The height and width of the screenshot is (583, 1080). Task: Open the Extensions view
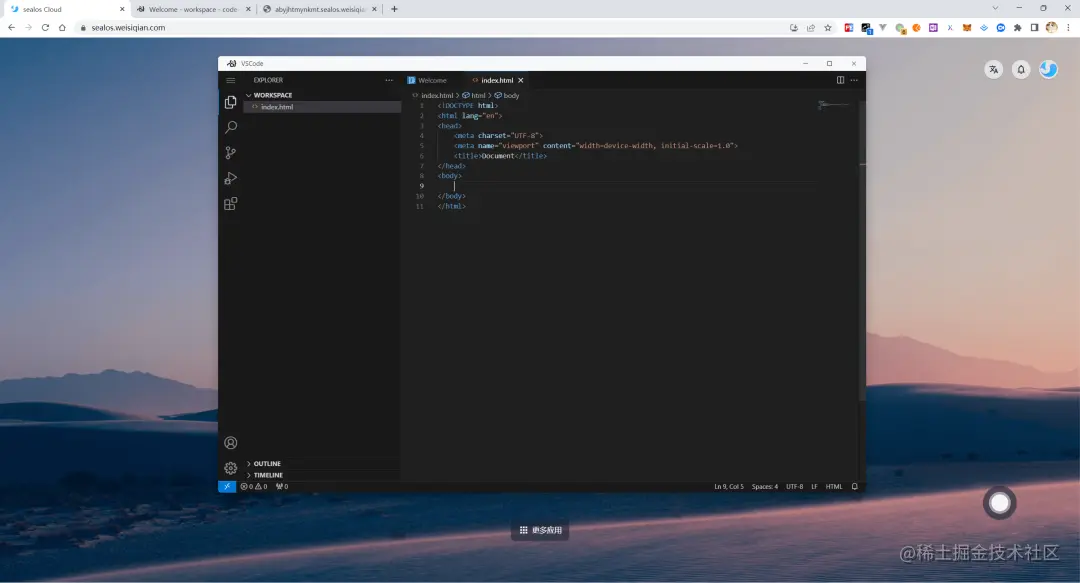coord(231,204)
